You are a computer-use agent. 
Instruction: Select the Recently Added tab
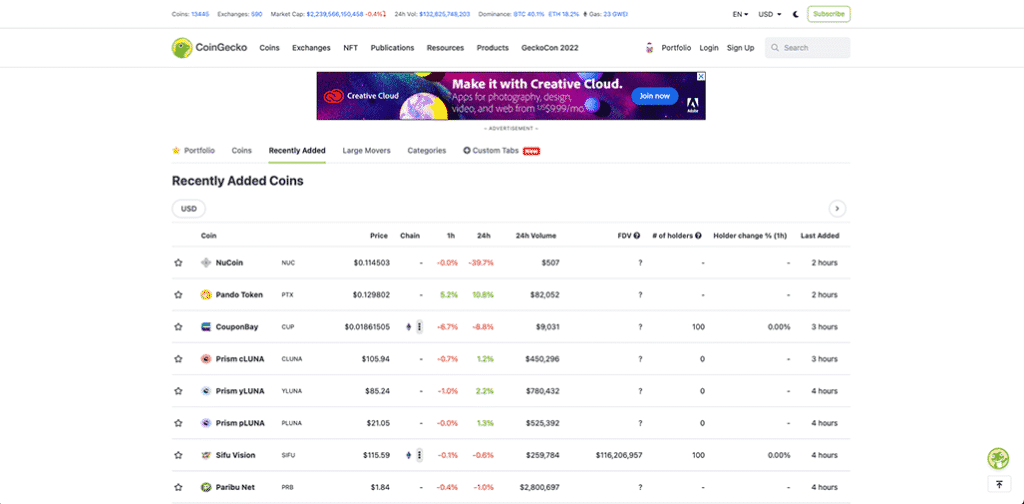(x=297, y=150)
